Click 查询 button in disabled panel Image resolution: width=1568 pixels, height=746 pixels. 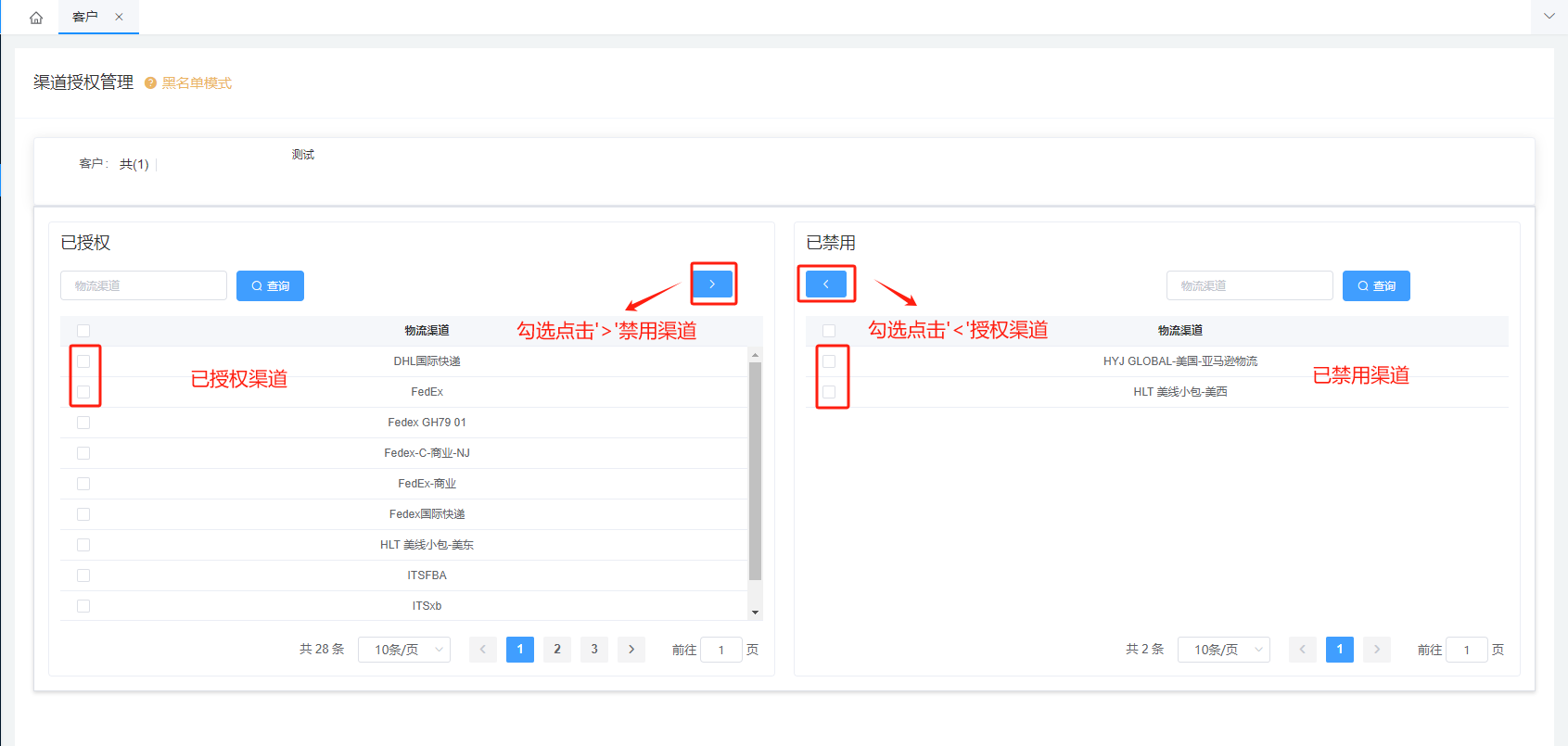[x=1376, y=286]
